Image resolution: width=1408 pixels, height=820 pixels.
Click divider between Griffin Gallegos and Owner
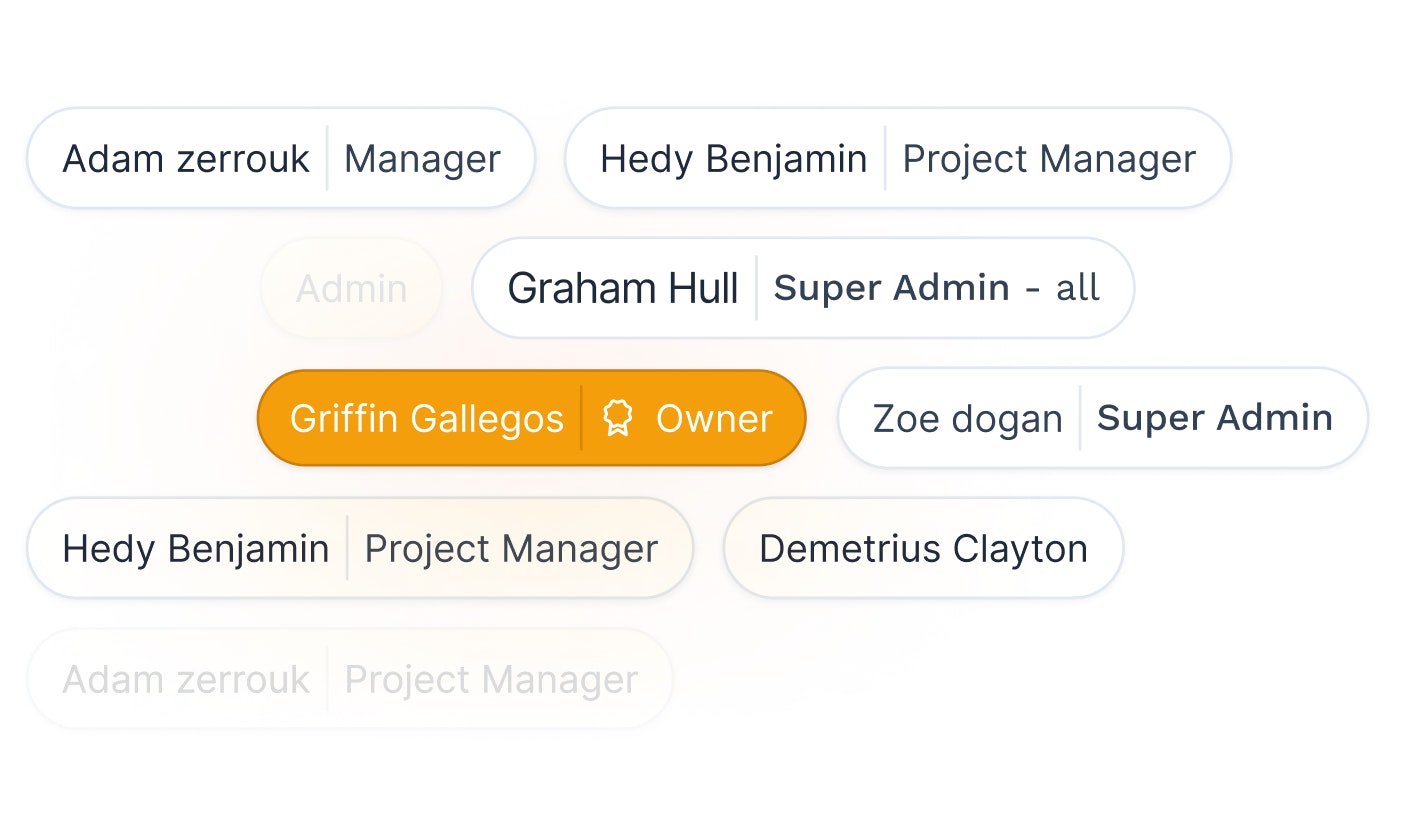click(x=582, y=418)
